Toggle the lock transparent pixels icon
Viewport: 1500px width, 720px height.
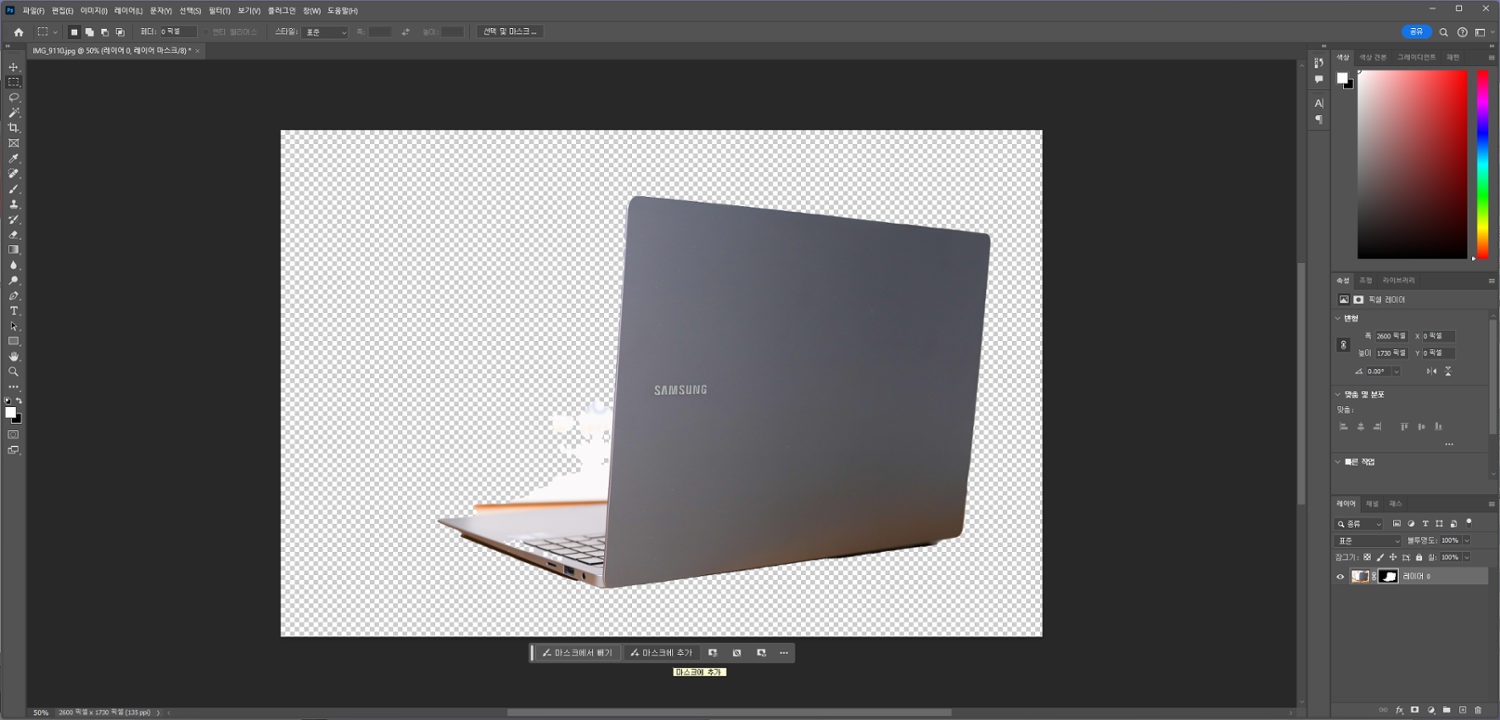click(1367, 557)
